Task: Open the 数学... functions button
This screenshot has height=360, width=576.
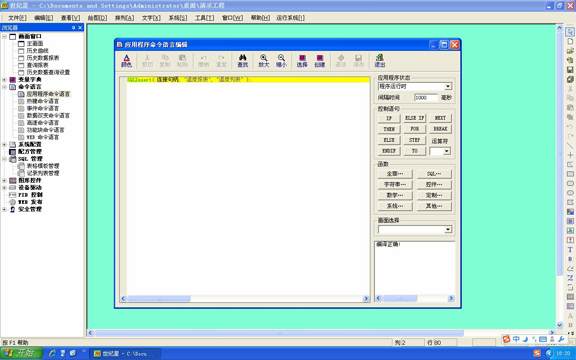Action: tap(395, 195)
